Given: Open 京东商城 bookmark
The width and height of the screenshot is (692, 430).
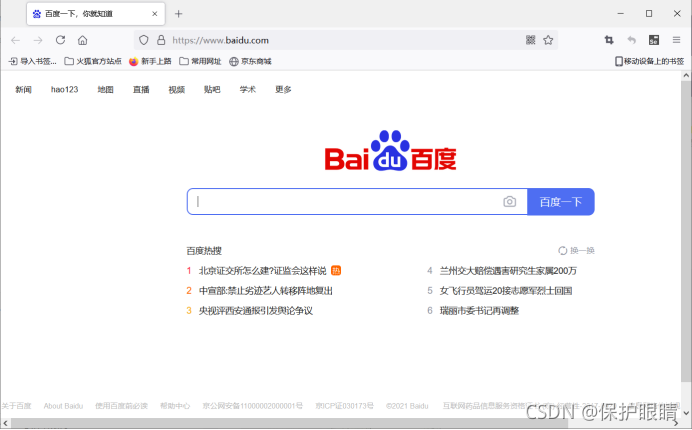Looking at the screenshot, I should click(x=250, y=61).
